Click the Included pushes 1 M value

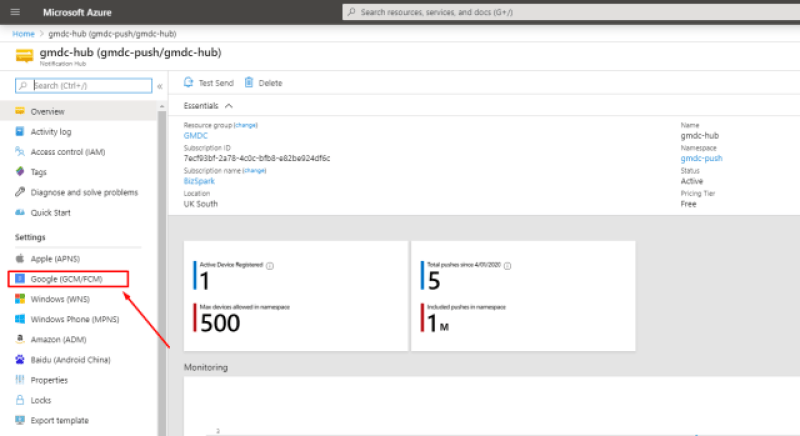tap(438, 323)
